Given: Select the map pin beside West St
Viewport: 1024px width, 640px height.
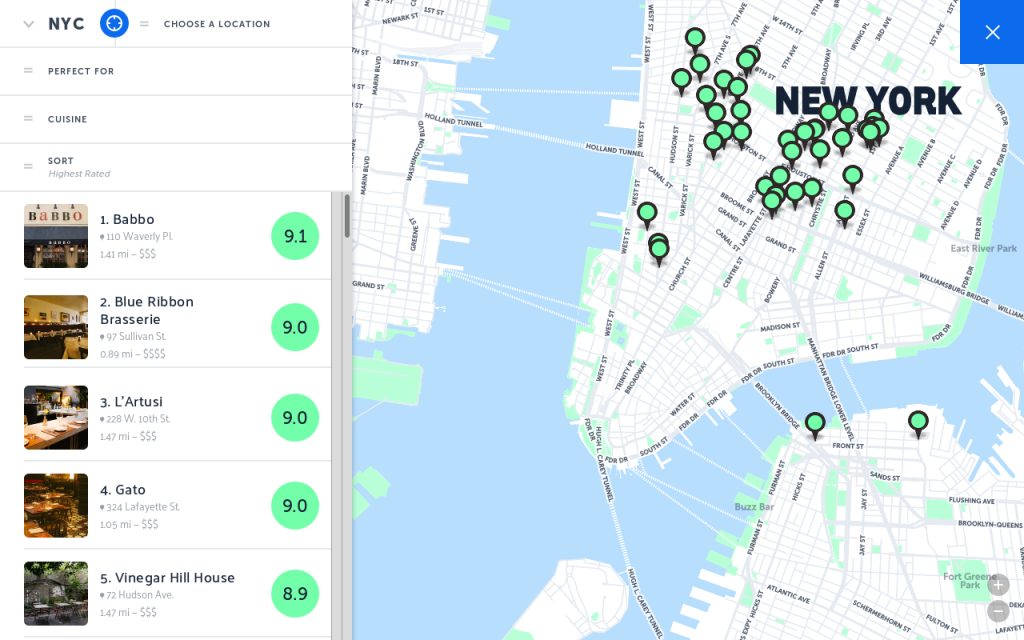Looking at the screenshot, I should [x=647, y=213].
